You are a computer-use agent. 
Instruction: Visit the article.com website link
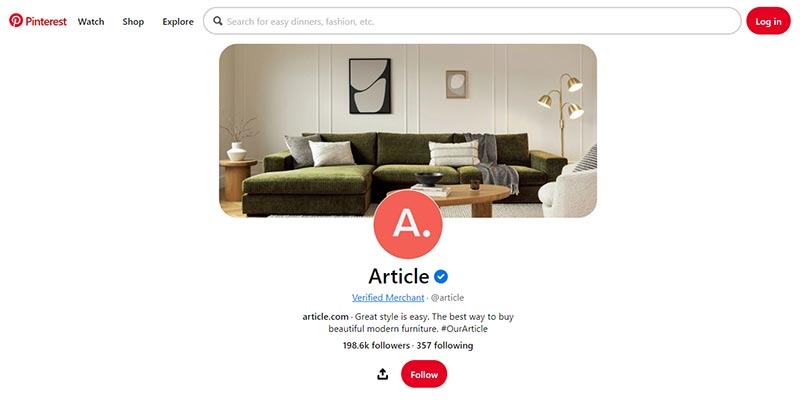326,316
